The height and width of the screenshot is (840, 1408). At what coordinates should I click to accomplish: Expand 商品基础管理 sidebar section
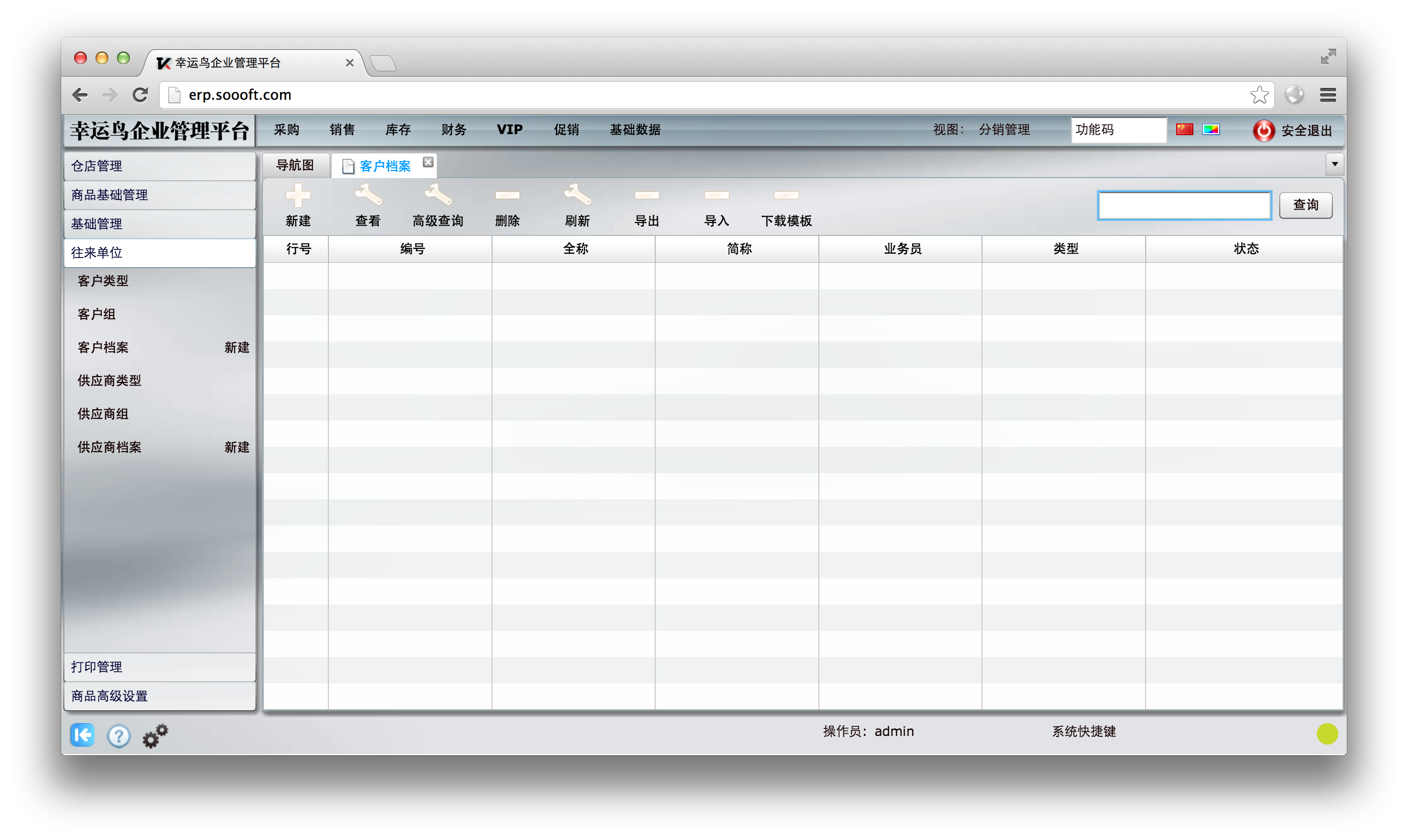click(160, 195)
